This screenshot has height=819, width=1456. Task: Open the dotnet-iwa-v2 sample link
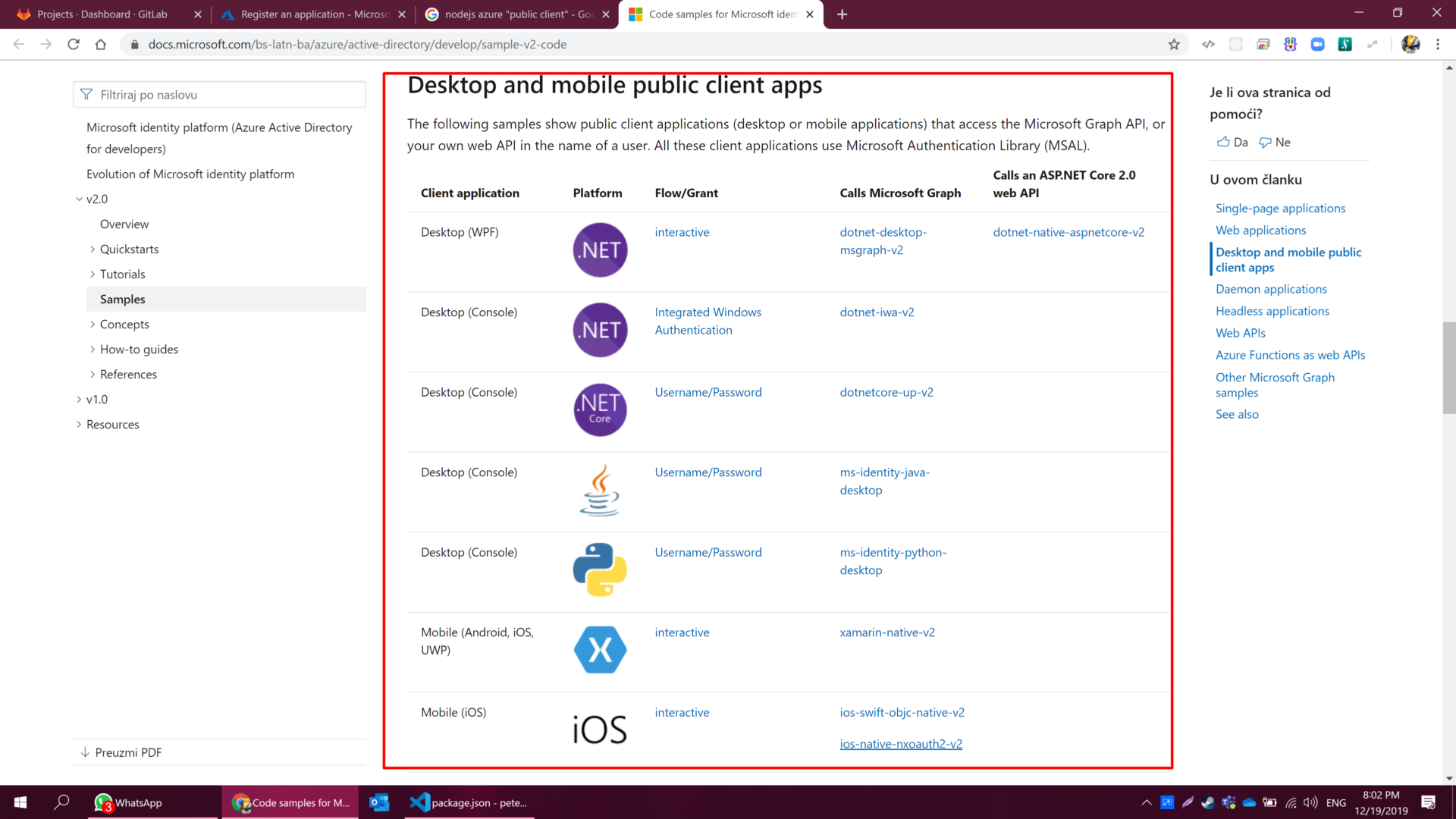[877, 312]
